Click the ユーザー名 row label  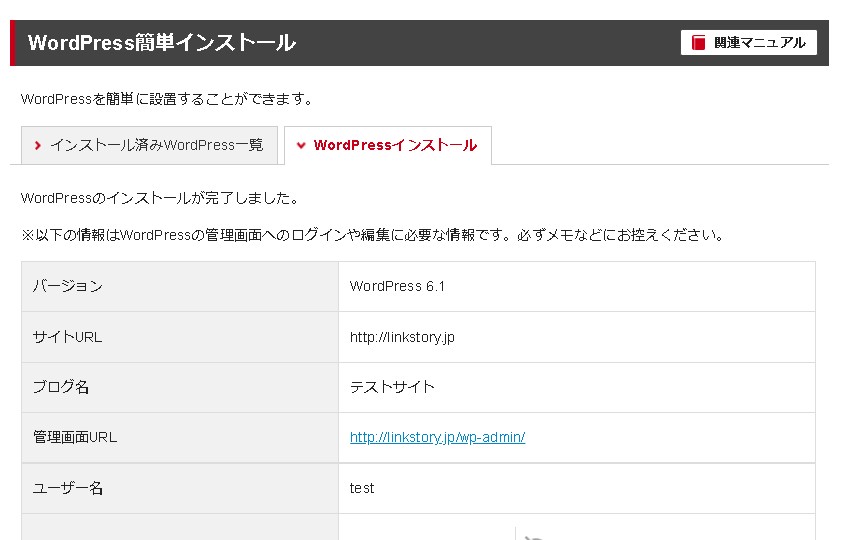point(67,488)
